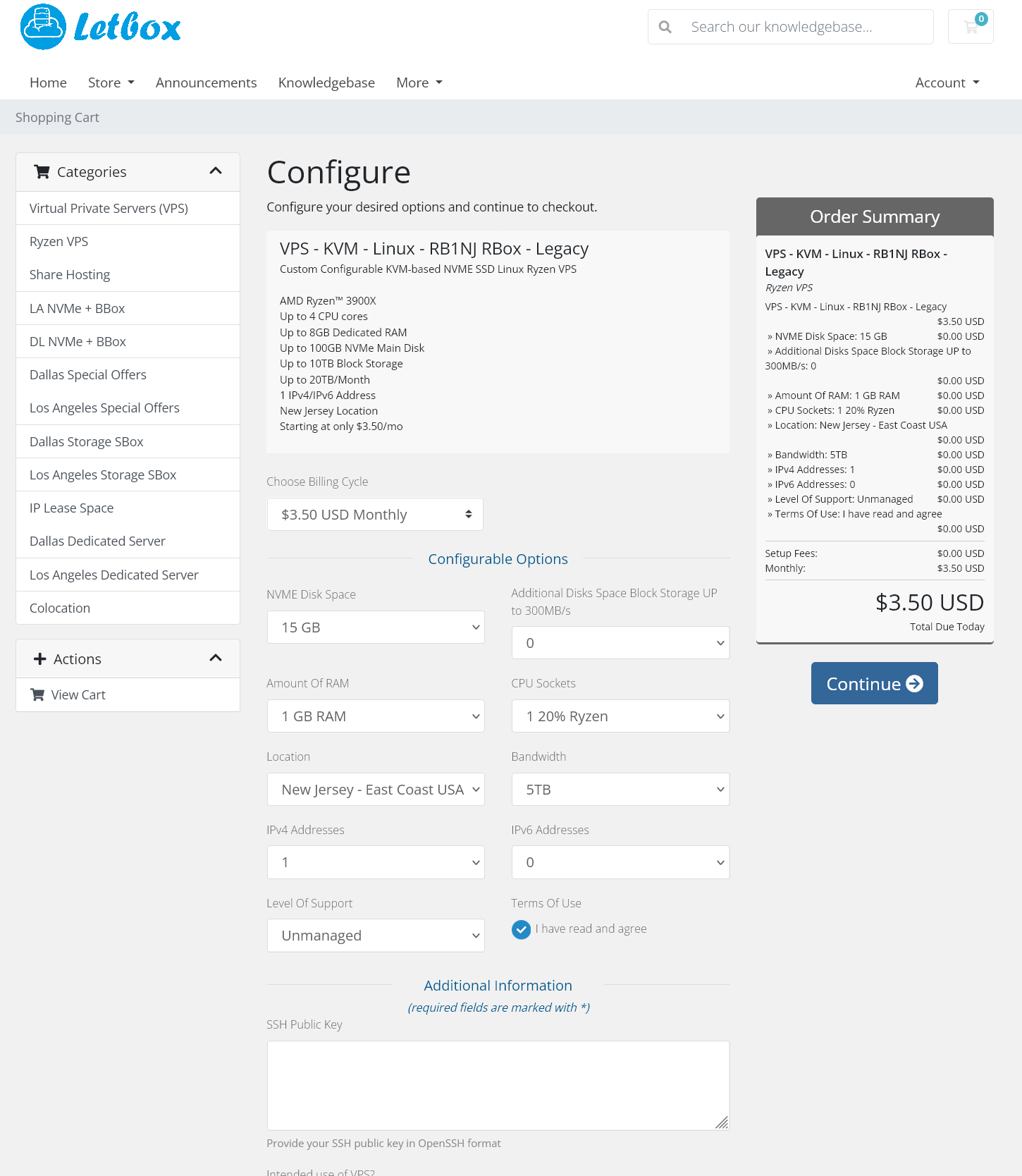Open the Account menu
The image size is (1022, 1176).
coord(947,82)
